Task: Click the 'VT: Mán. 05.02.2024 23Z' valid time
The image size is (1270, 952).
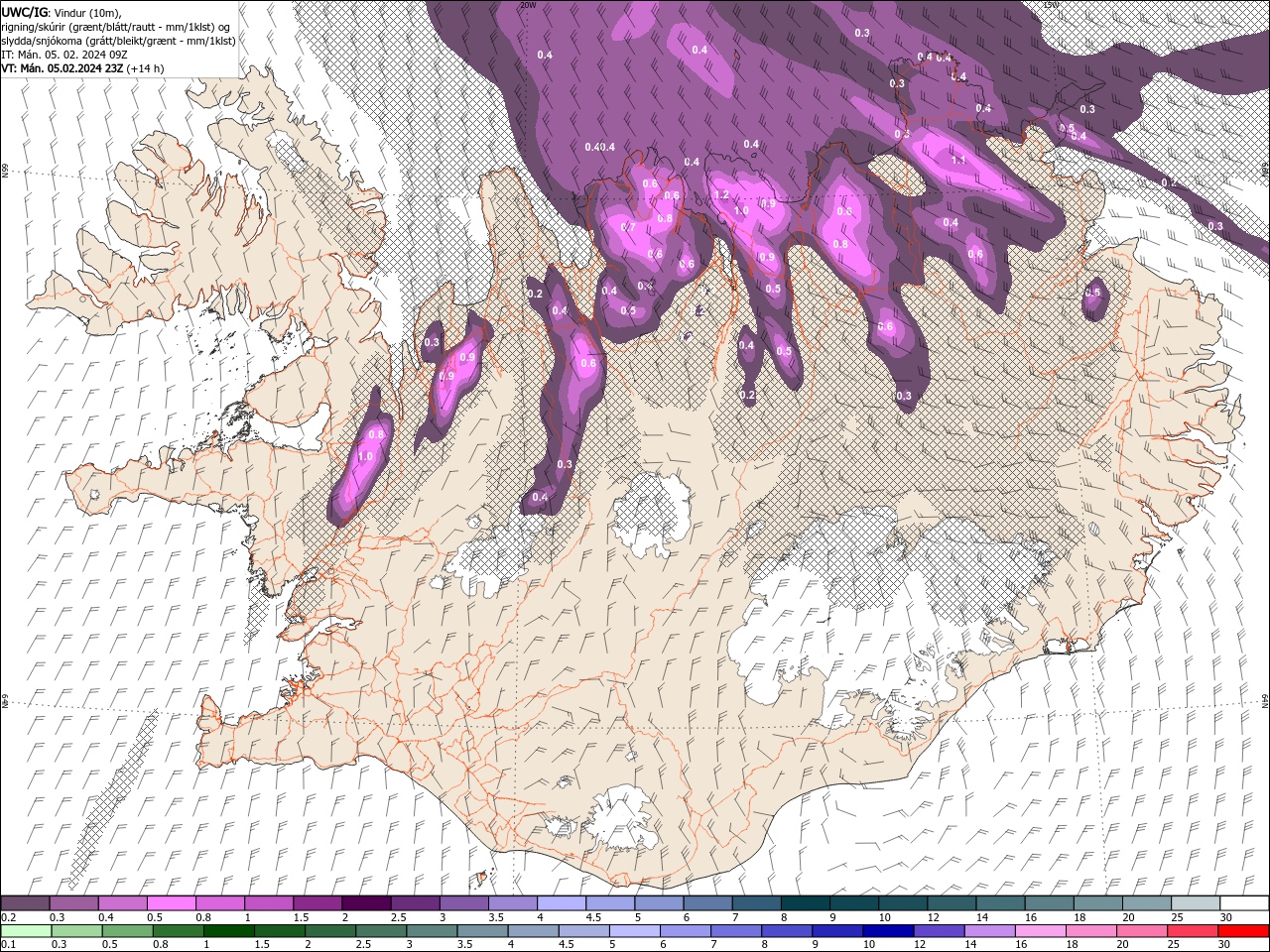Action: click(63, 68)
